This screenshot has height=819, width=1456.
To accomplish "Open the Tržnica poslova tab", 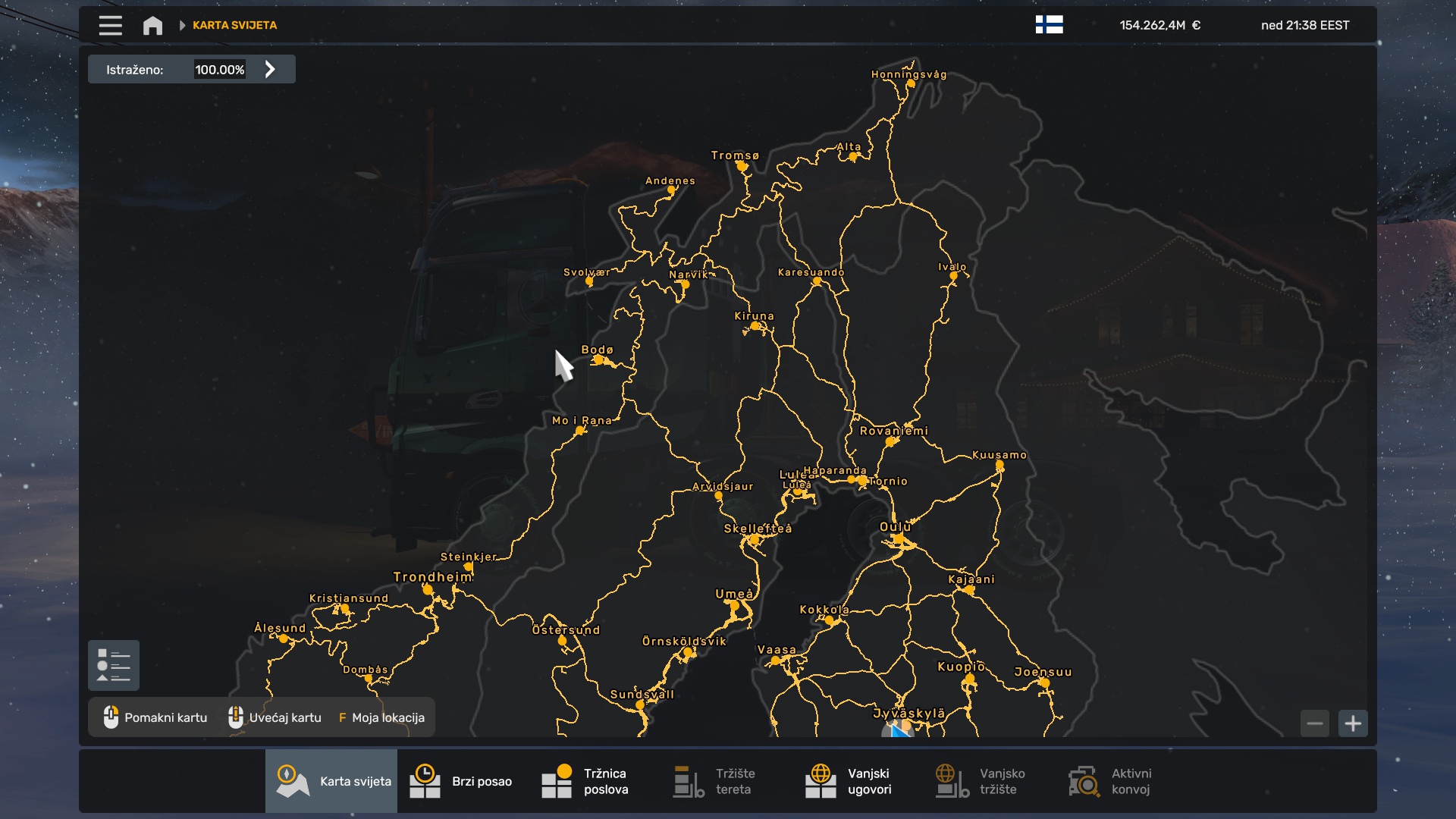I will click(x=585, y=781).
